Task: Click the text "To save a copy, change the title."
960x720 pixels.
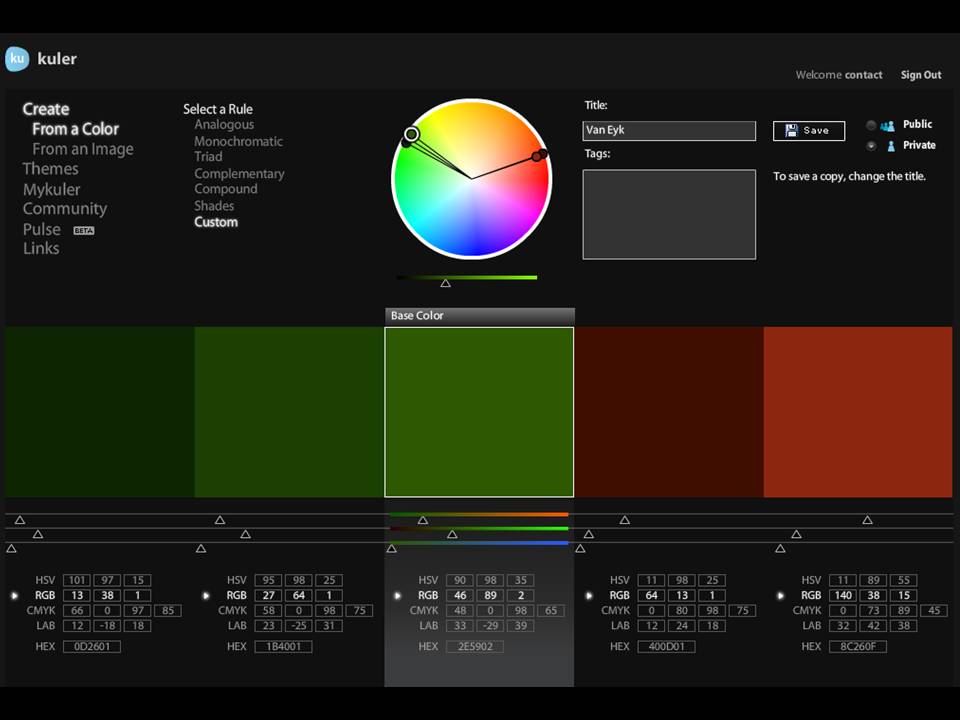Action: click(849, 177)
